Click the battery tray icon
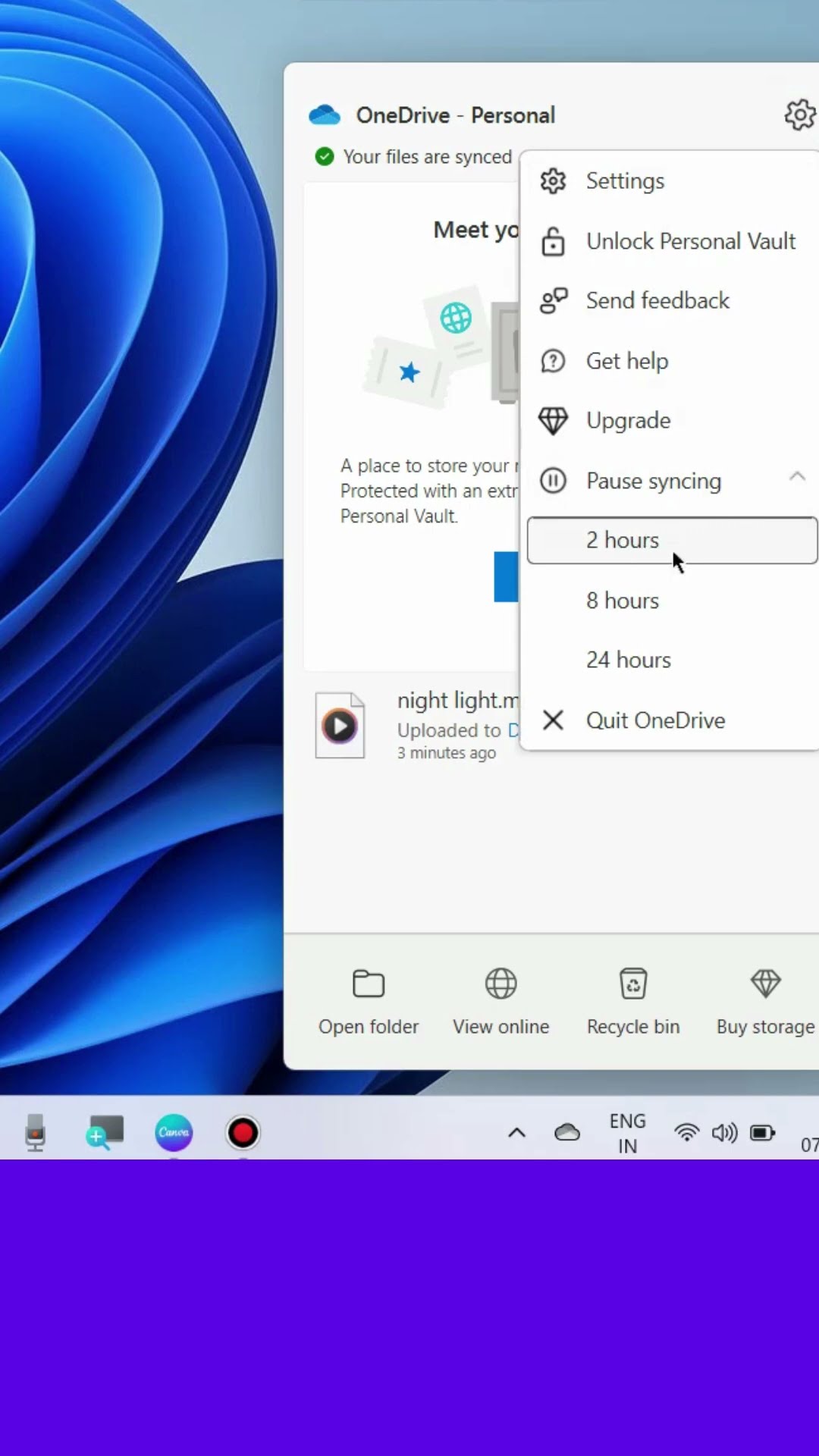 pos(763,1133)
